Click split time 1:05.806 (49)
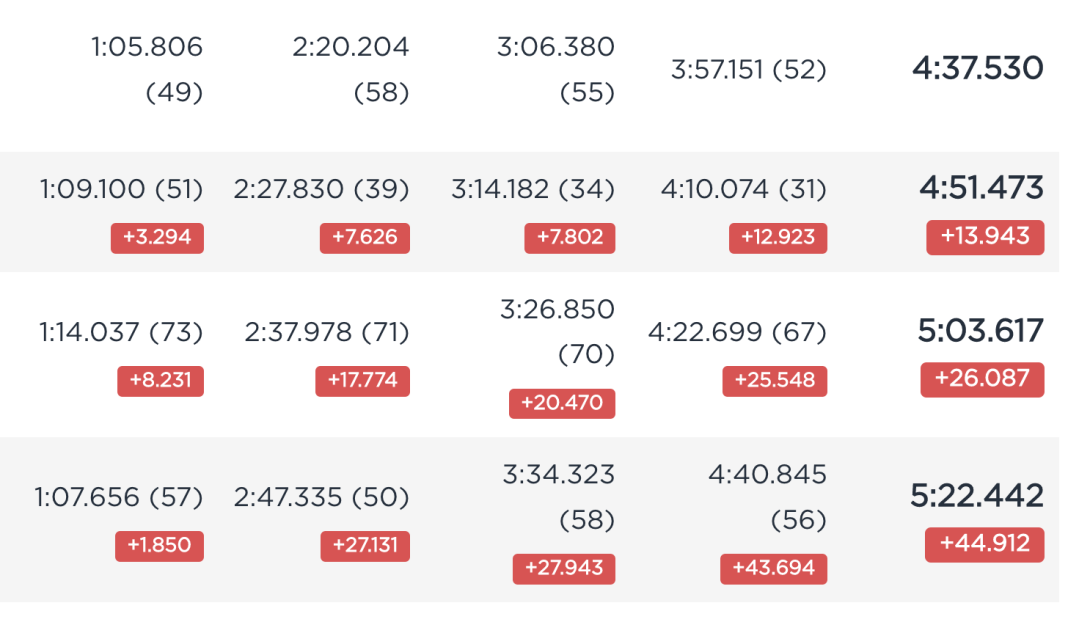This screenshot has width=1090, height=622. [x=147, y=69]
